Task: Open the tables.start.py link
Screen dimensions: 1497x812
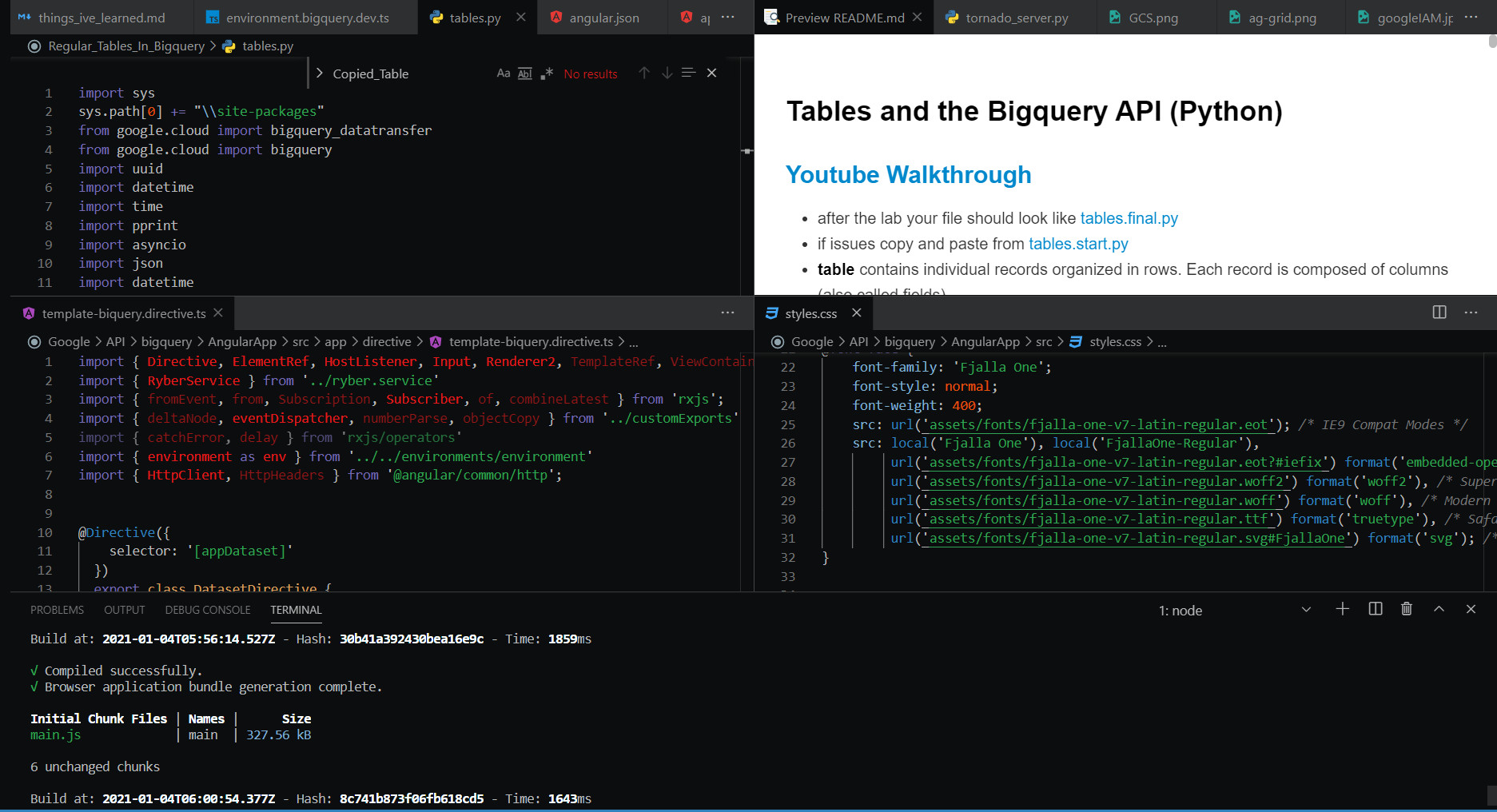Action: coord(1078,244)
